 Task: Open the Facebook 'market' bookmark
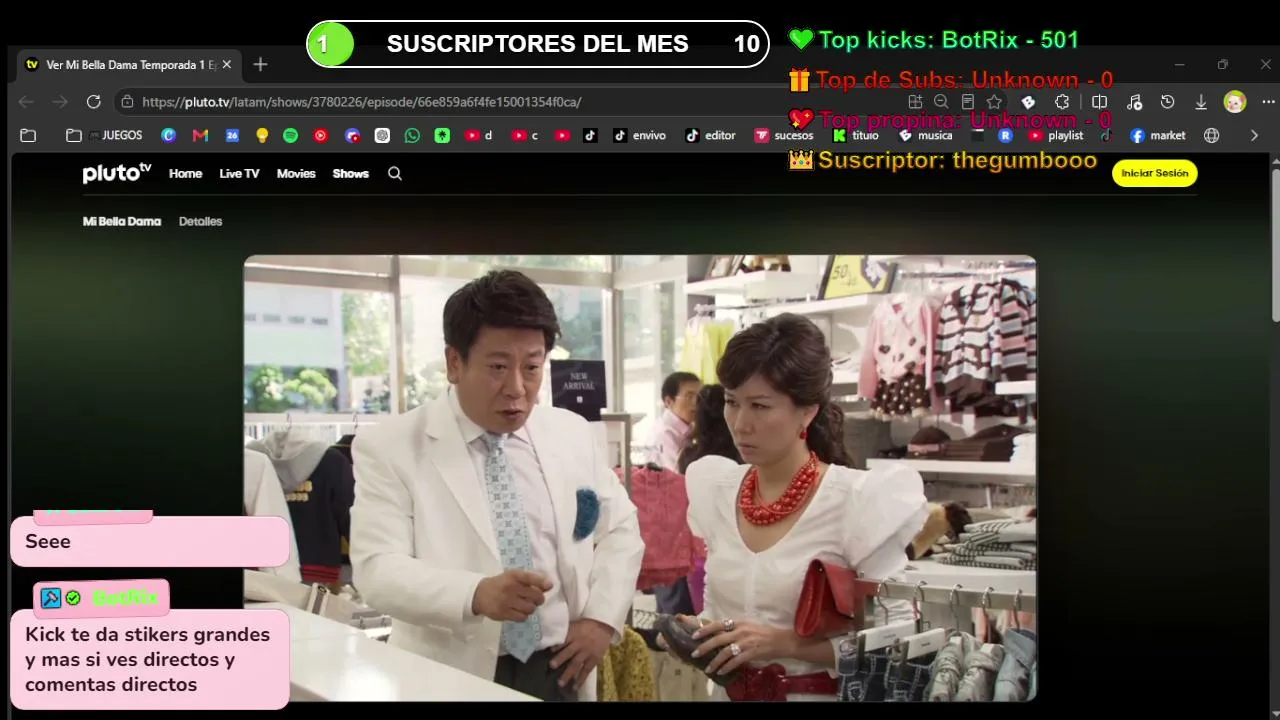pyautogui.click(x=1158, y=135)
